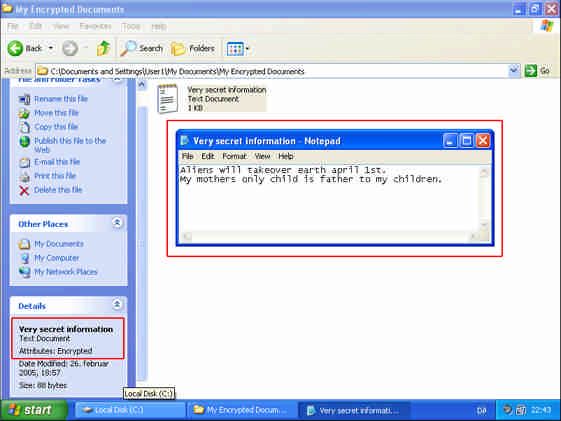Switch to My Encrypted Documents taskbar button
561x421 pixels.
coord(242,410)
